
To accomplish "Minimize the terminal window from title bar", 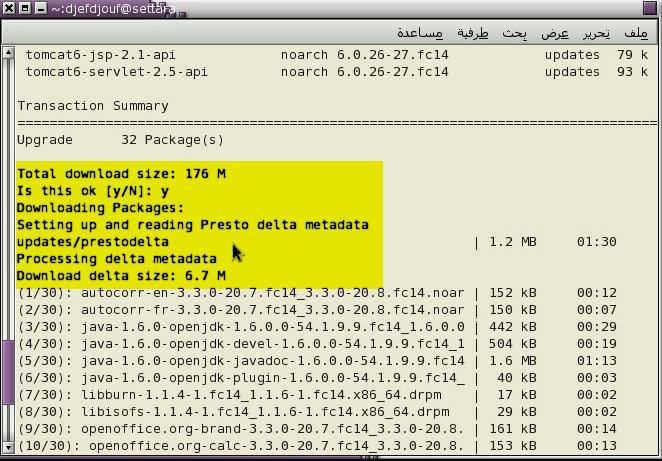I will pyautogui.click(x=41, y=8).
